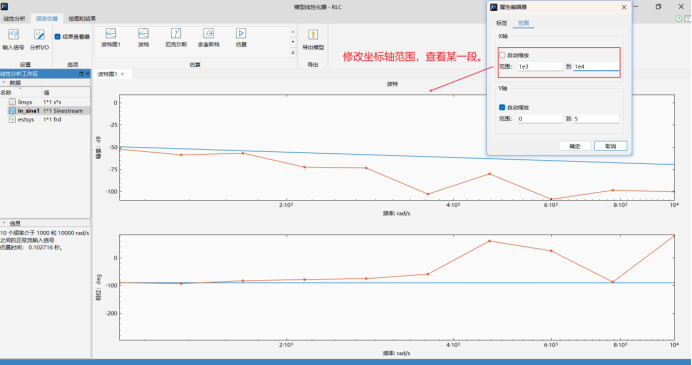The height and width of the screenshot is (365, 692).
Task: Enable X-axis 自动缩放 checkbox
Action: tap(502, 55)
